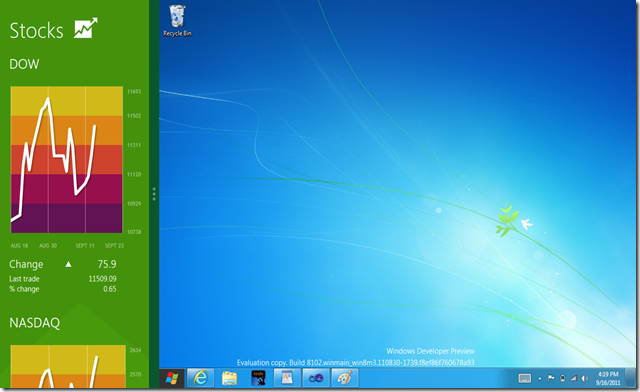The image size is (640, 392).
Task: Check the battery power tray icon
Action: click(562, 379)
